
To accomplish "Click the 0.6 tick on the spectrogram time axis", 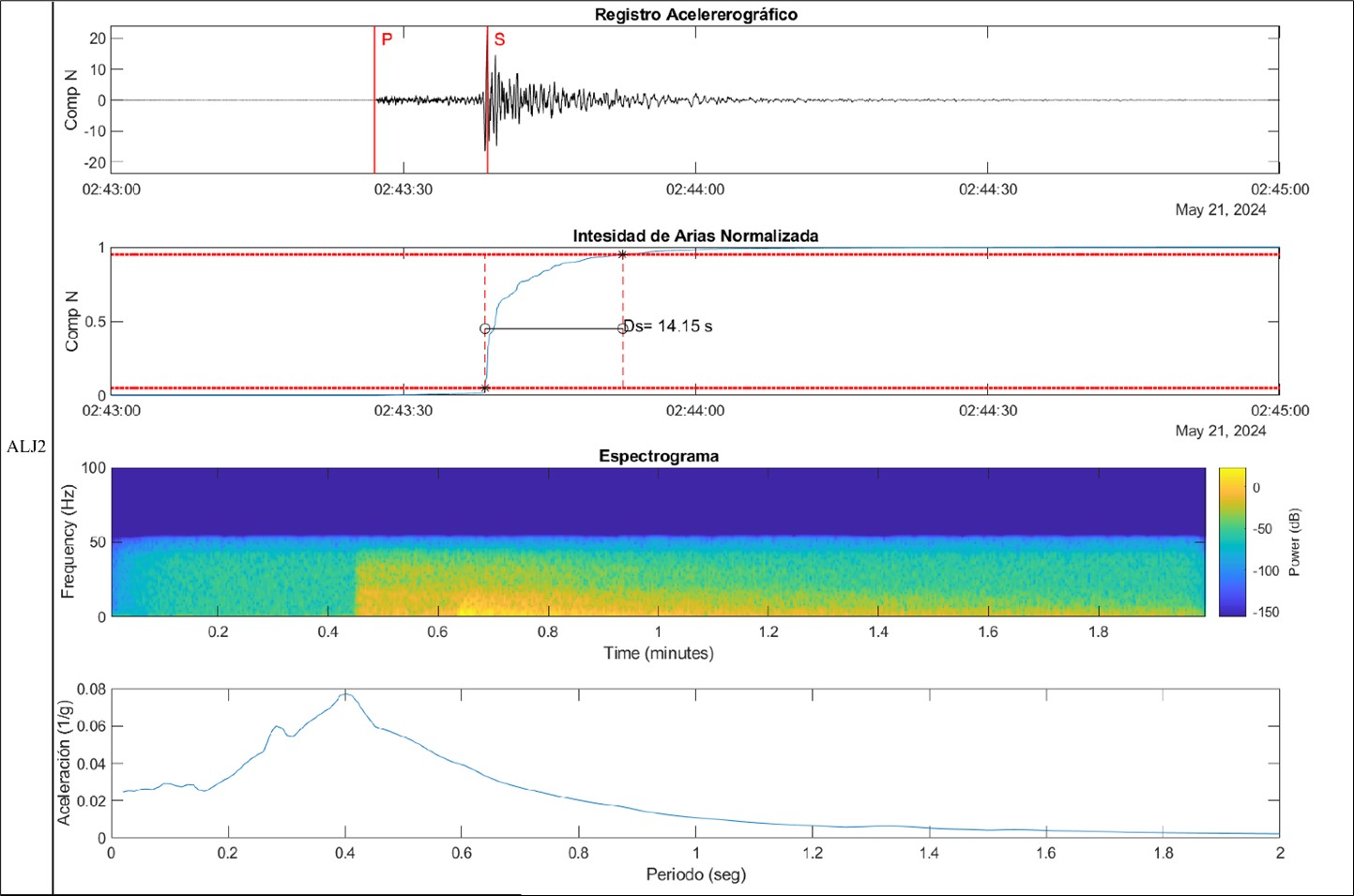I will point(438,632).
